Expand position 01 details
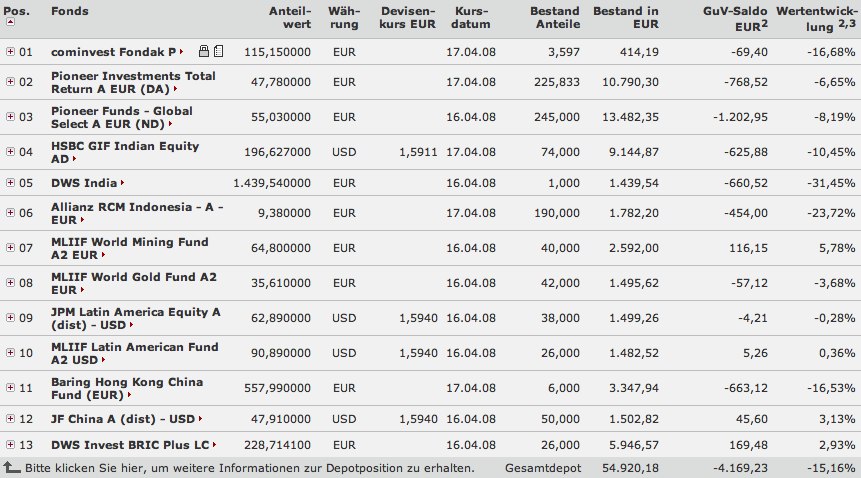This screenshot has width=861, height=478. pos(10,50)
